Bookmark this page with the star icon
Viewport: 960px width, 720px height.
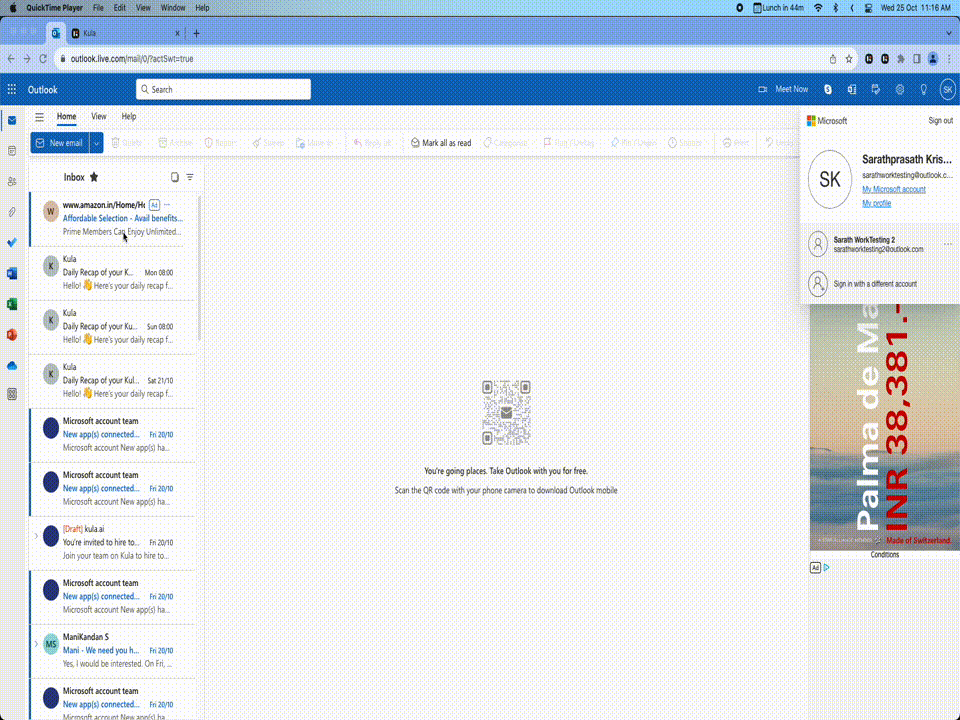click(849, 59)
